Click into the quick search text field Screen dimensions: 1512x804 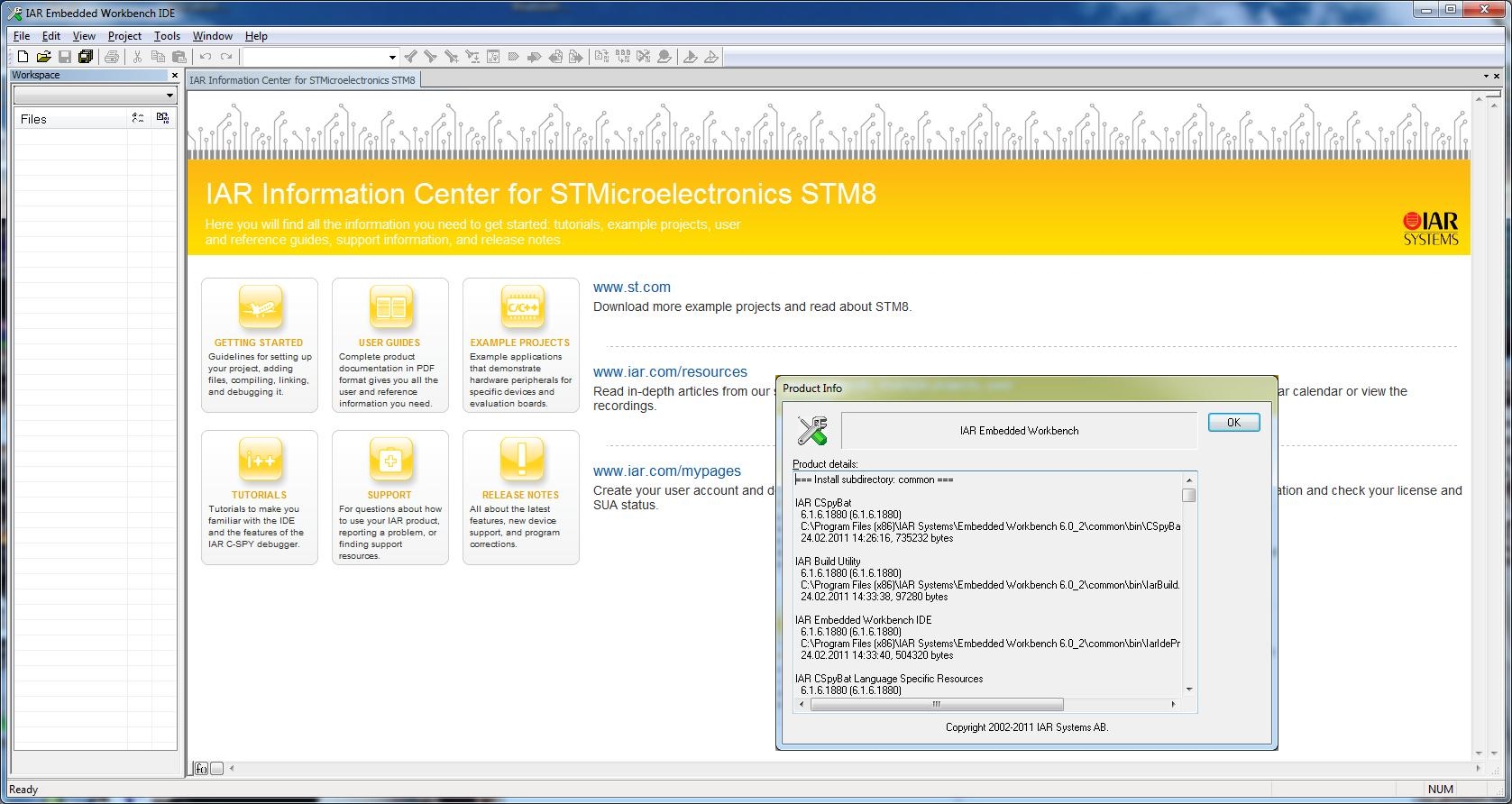point(314,57)
